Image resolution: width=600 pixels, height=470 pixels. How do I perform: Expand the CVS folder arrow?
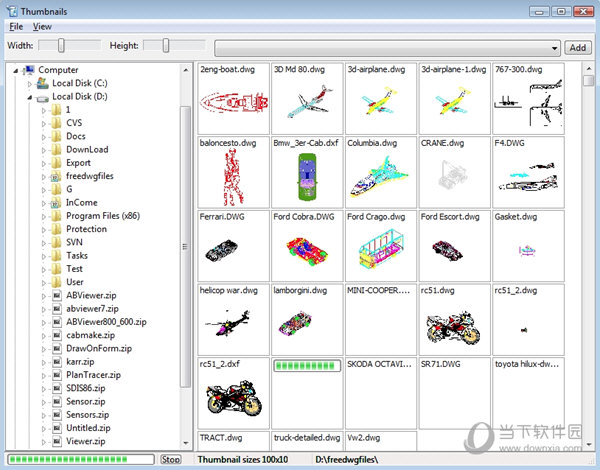pos(44,124)
